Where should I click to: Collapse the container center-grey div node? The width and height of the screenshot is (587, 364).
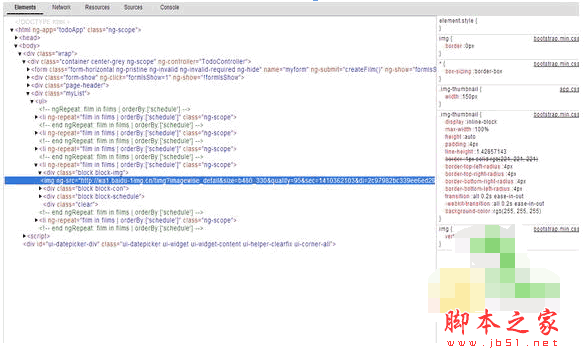coord(24,62)
